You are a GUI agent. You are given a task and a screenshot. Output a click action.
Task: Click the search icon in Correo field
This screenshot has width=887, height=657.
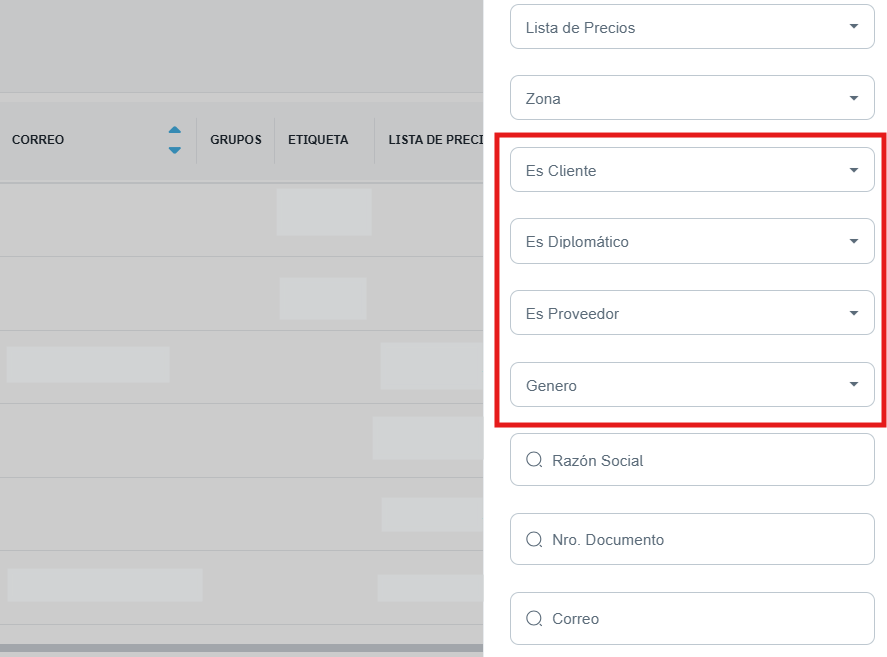(x=534, y=619)
